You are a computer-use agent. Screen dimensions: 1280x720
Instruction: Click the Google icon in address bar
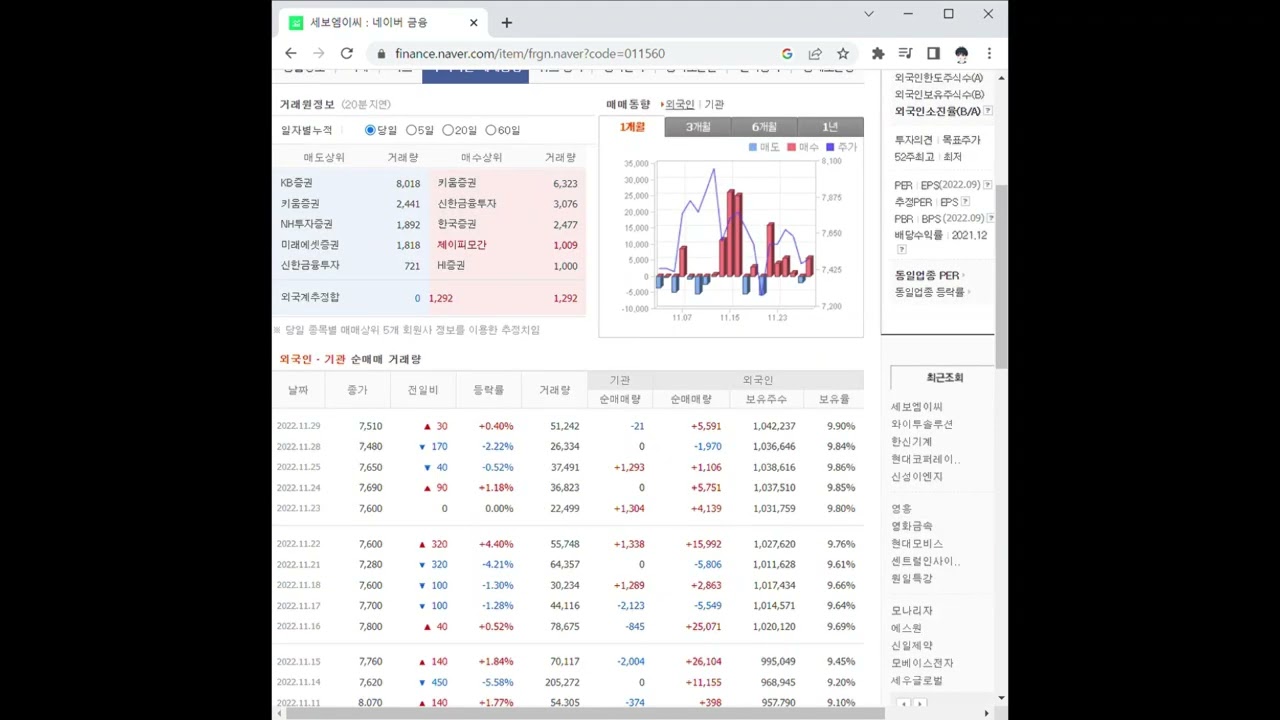[x=787, y=54]
